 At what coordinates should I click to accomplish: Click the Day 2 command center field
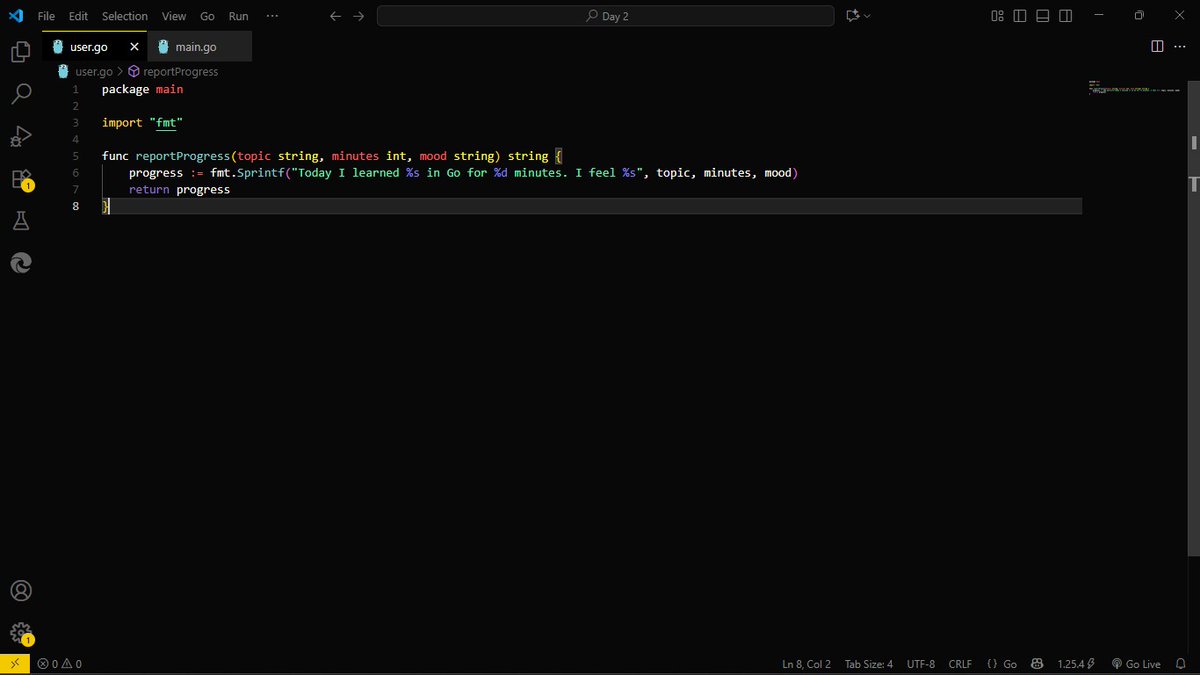coord(605,15)
